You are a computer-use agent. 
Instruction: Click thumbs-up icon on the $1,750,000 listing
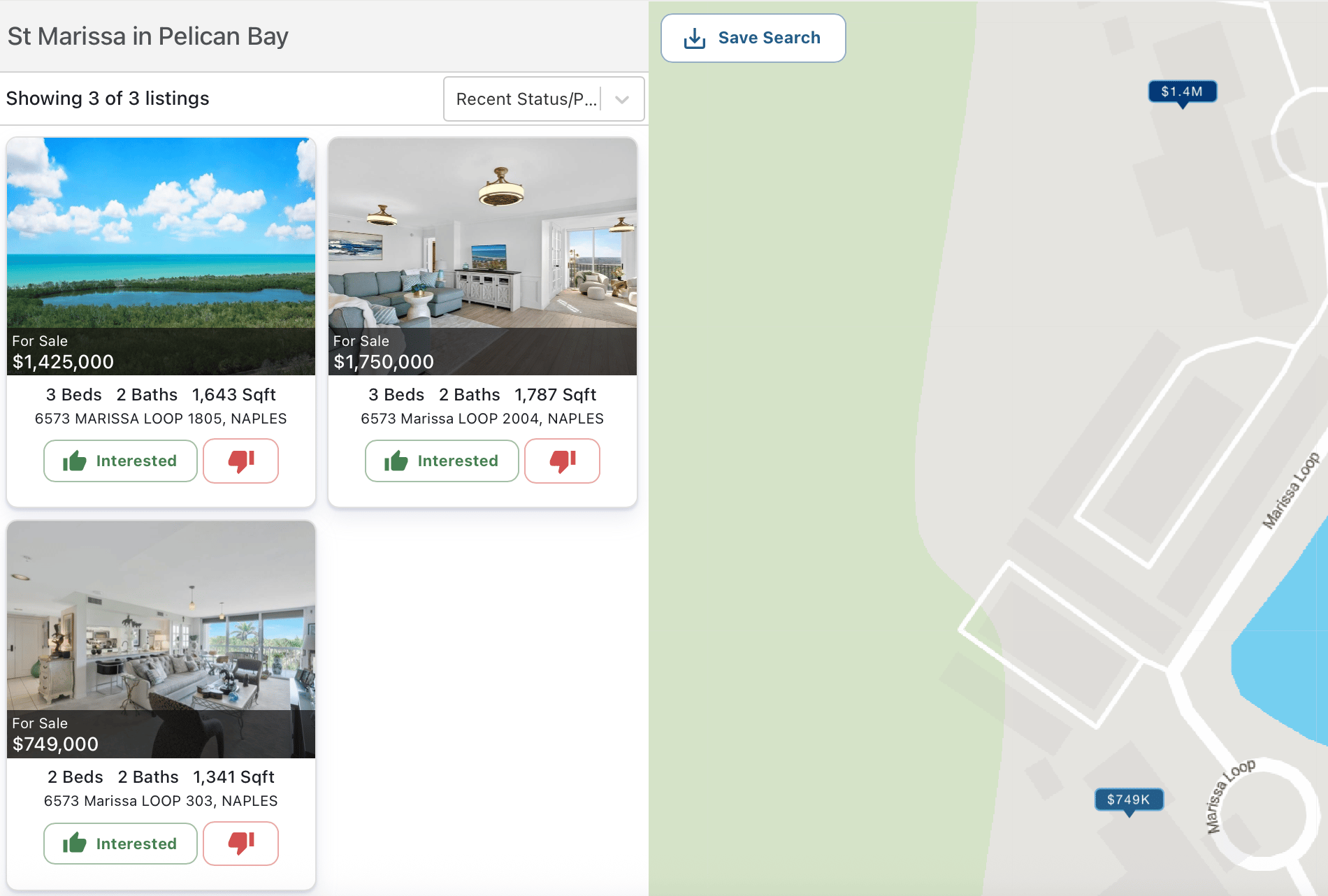click(396, 461)
